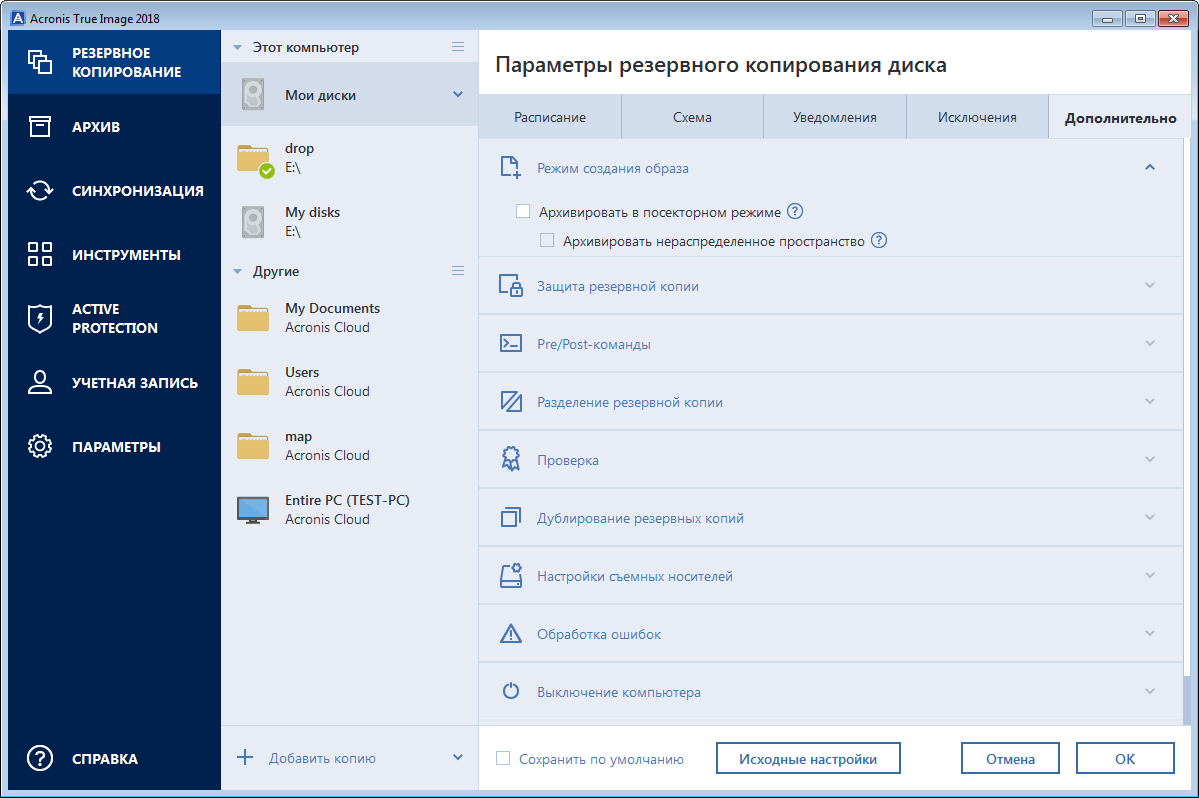Open the Мои диски dropdown chevron
Image resolution: width=1199 pixels, height=798 pixels.
[x=457, y=95]
